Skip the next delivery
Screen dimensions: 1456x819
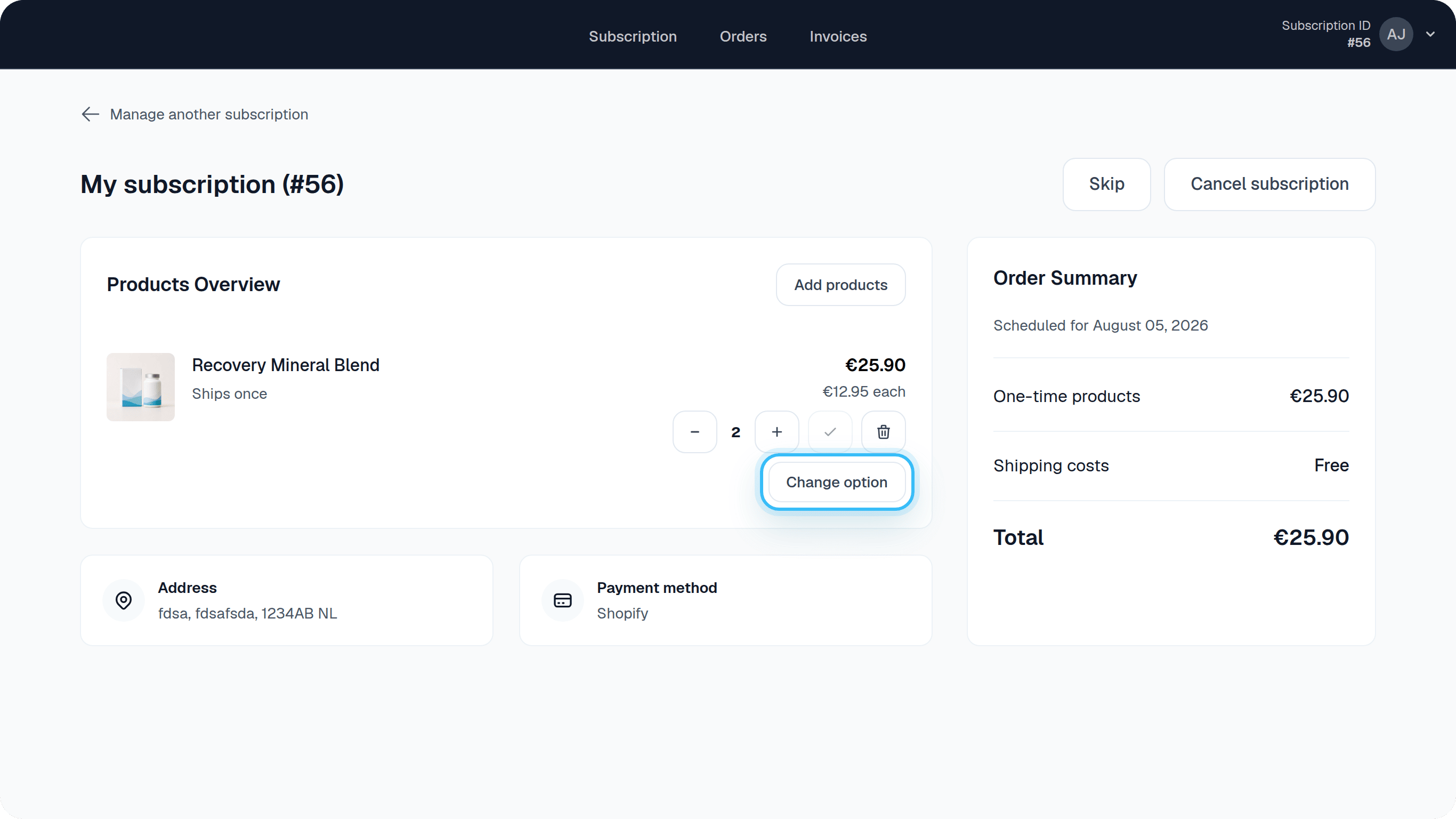coord(1106,184)
